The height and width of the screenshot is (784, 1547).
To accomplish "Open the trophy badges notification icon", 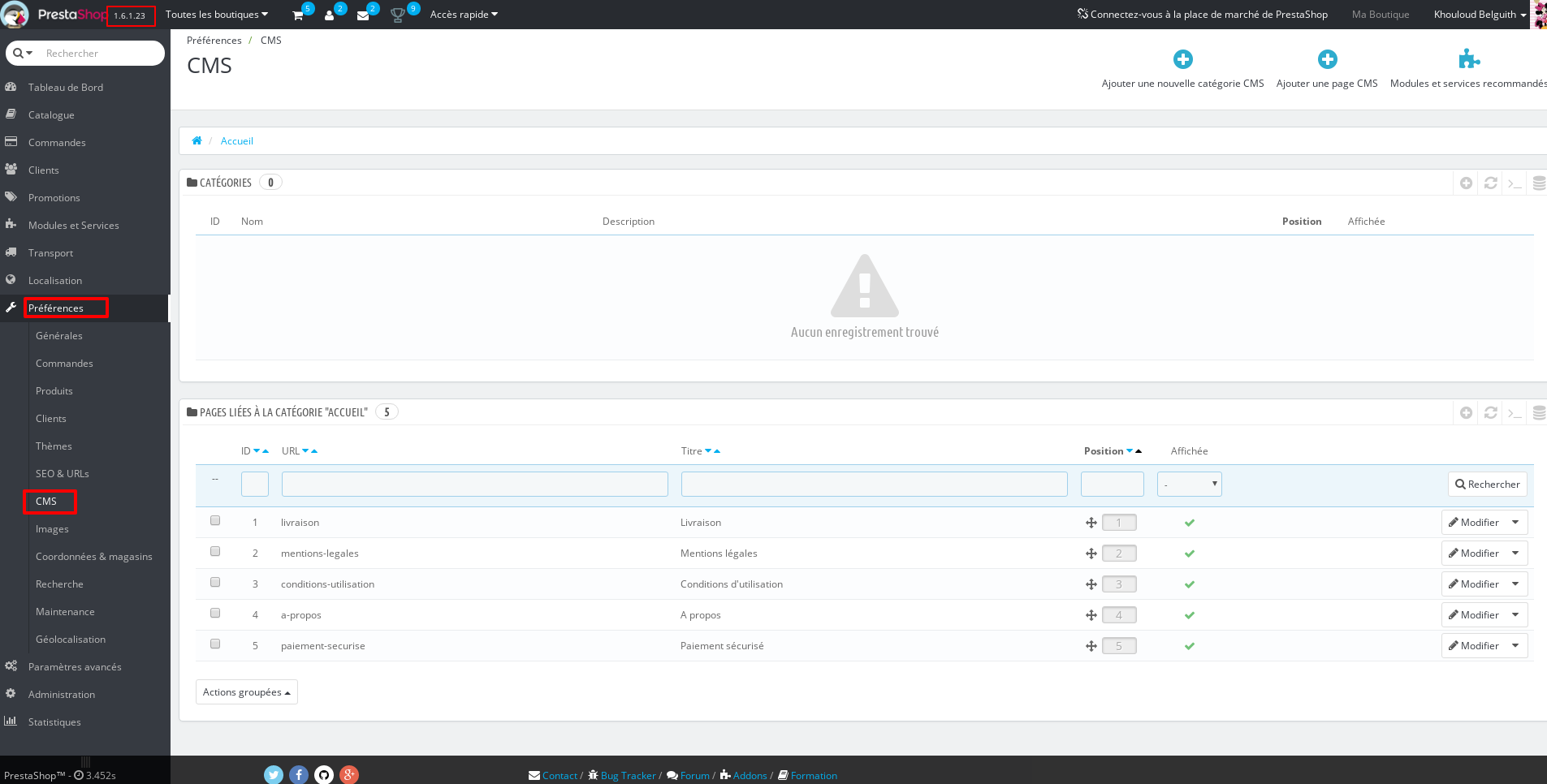I will [397, 14].
